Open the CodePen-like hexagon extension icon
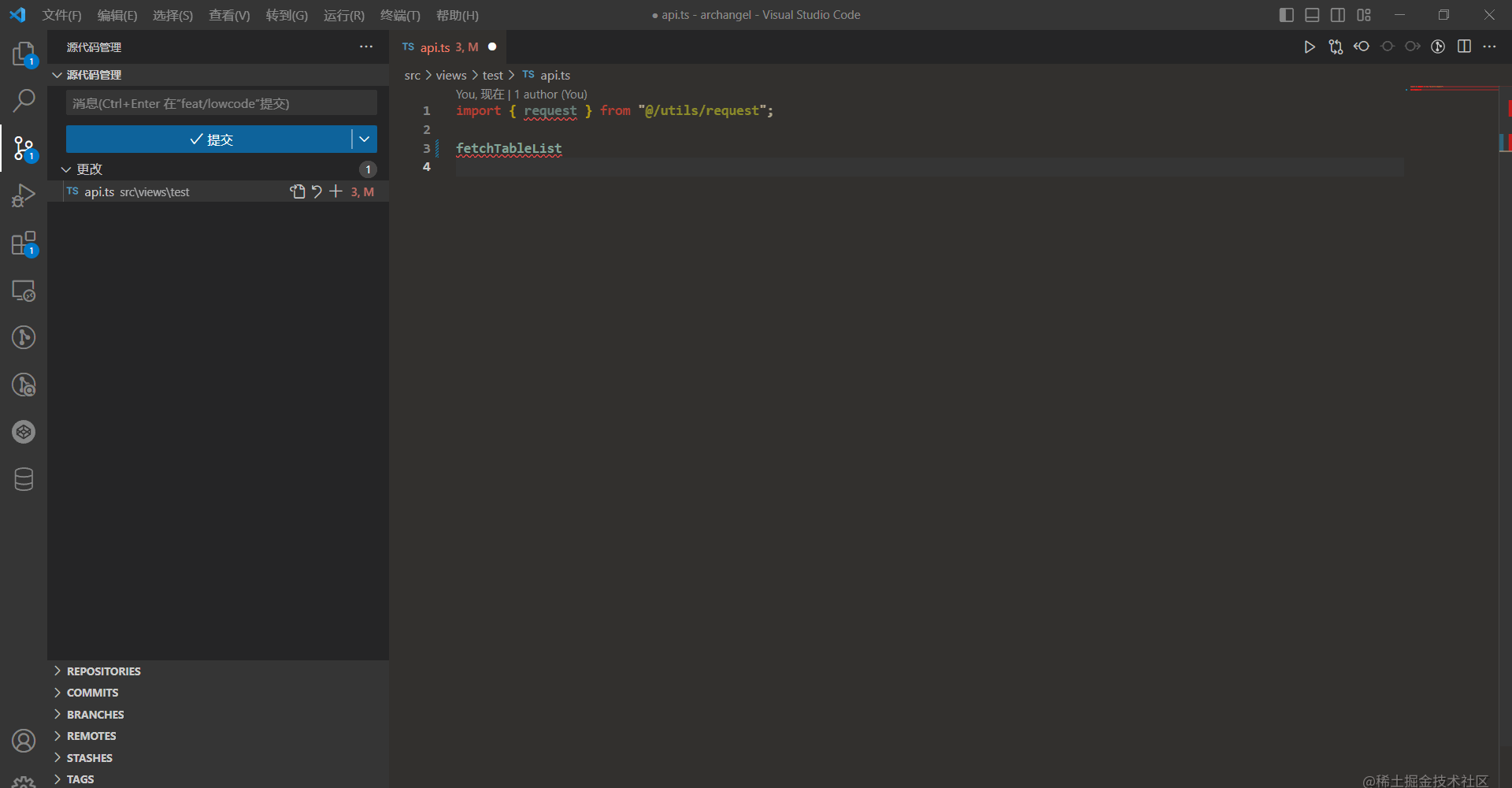Screen dimensions: 1512x788 pos(24,432)
